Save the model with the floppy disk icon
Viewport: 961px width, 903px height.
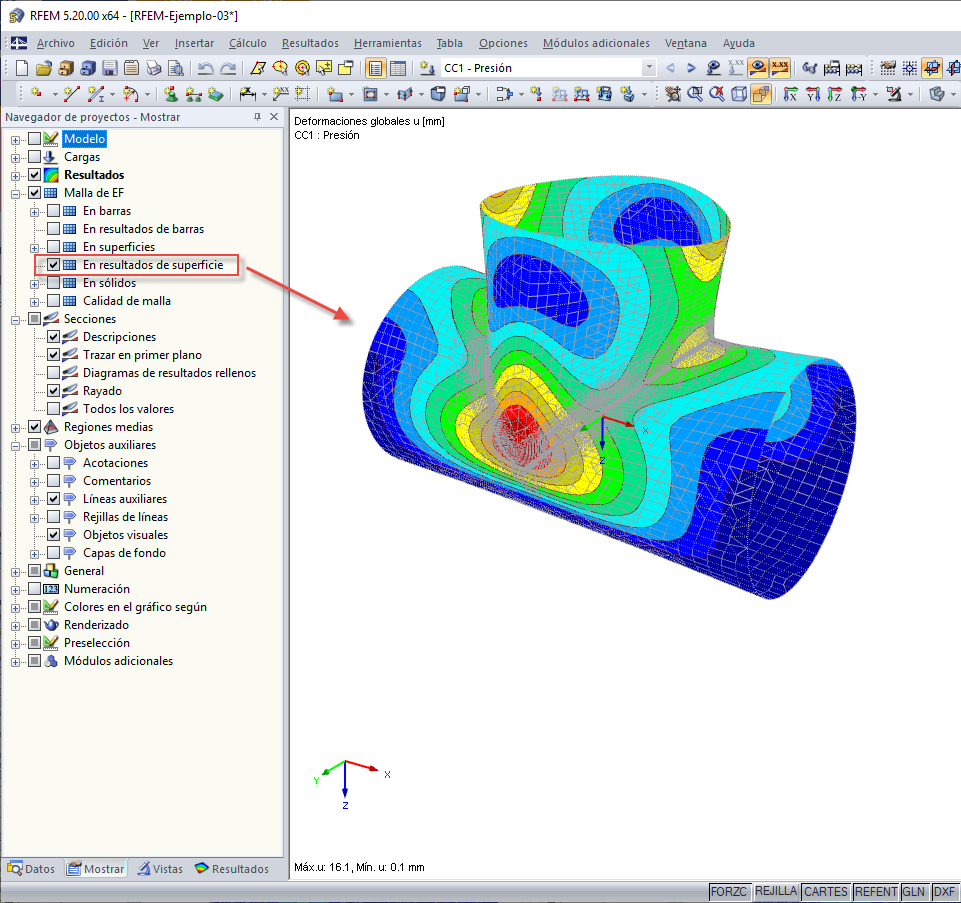[x=110, y=68]
